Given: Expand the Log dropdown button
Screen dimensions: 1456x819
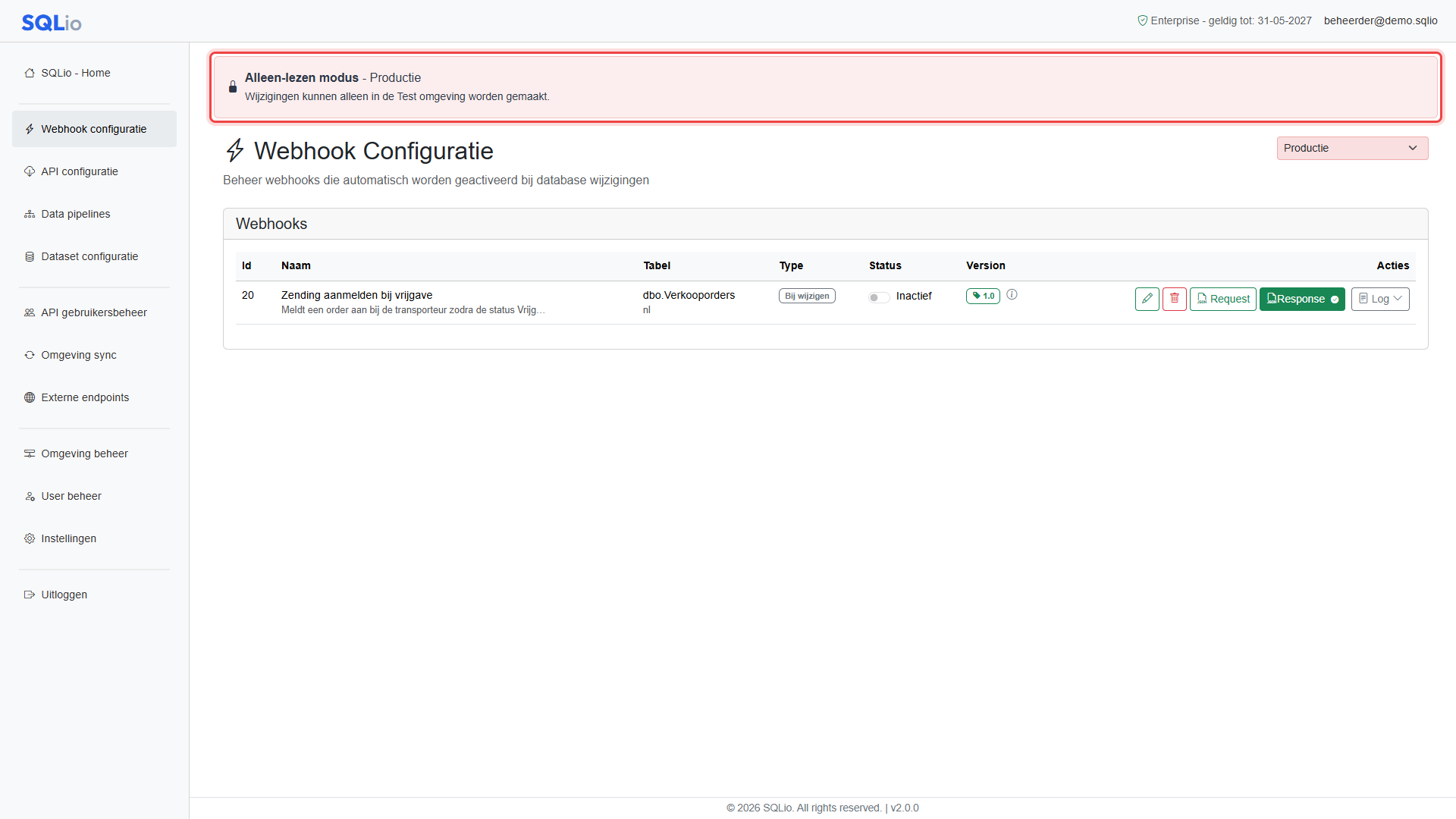Looking at the screenshot, I should pyautogui.click(x=1380, y=299).
